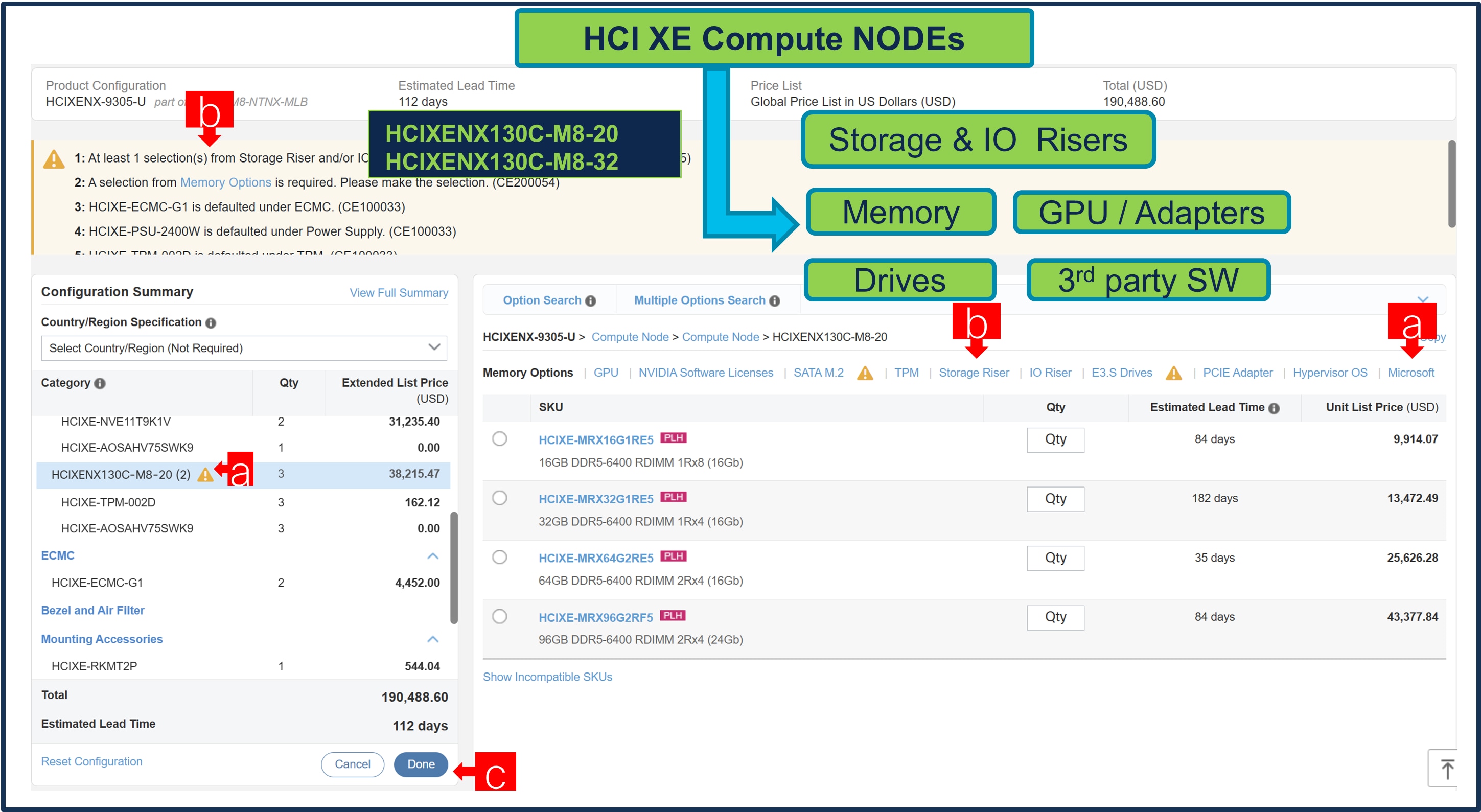Open the SATA M.2 tab

click(x=818, y=373)
